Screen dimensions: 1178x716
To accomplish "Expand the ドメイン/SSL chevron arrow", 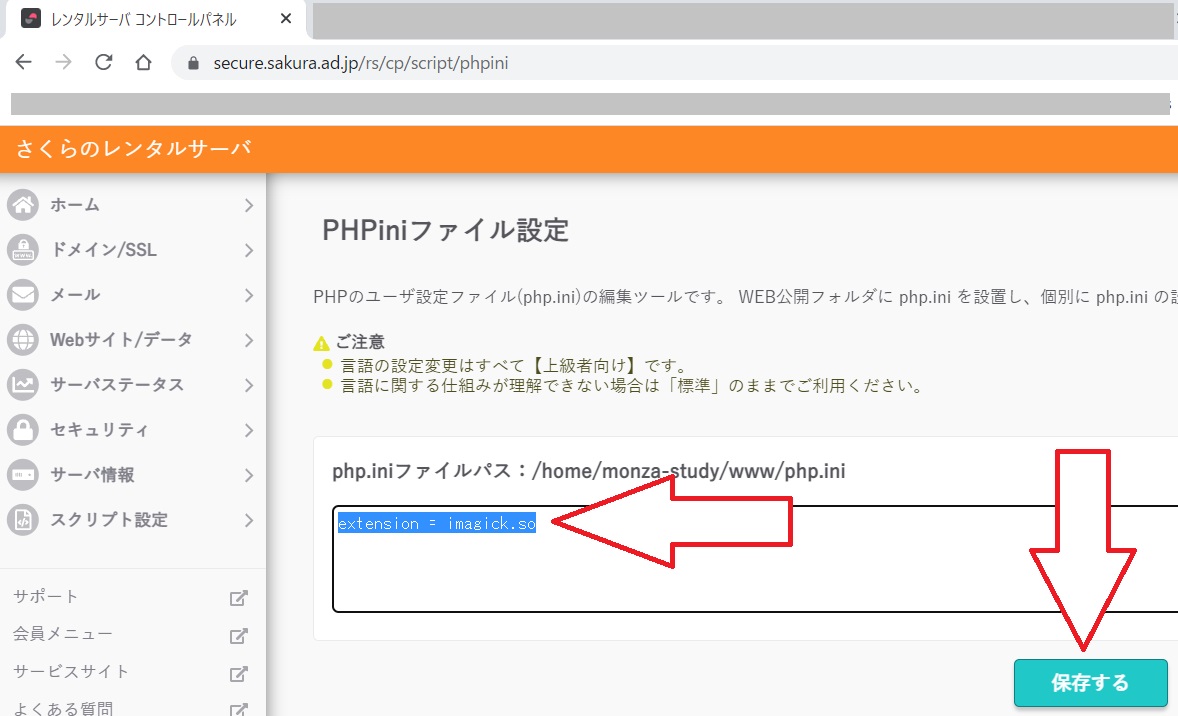I will pyautogui.click(x=248, y=250).
